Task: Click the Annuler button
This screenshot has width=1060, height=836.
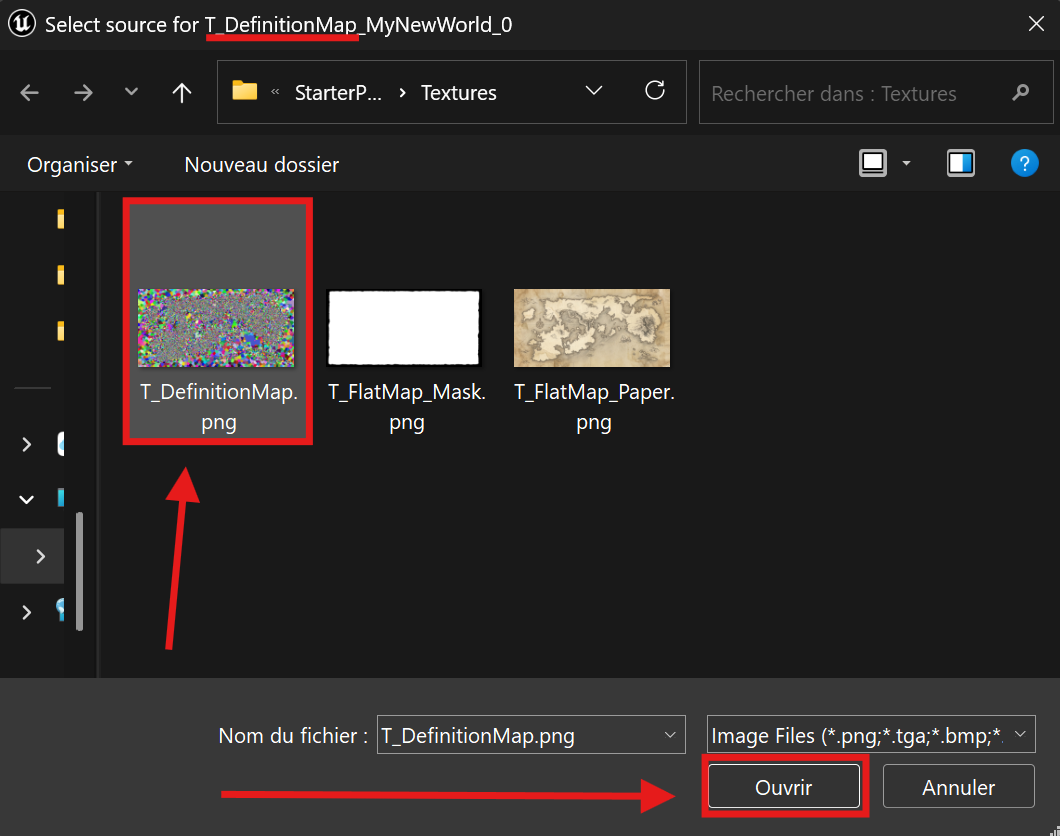Action: [x=959, y=787]
